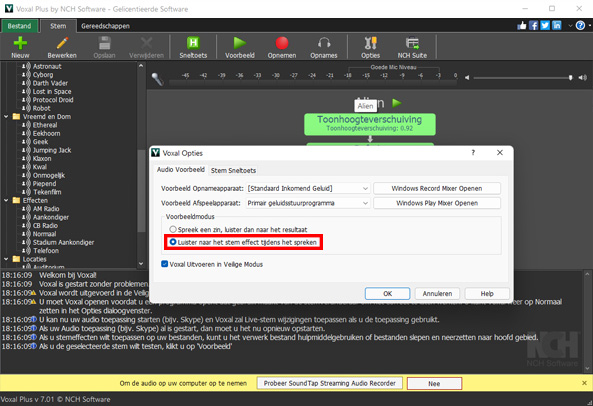Screen dimensions: 593x406
Task: Switch to Stem Sneltoets tab
Action: click(233, 170)
